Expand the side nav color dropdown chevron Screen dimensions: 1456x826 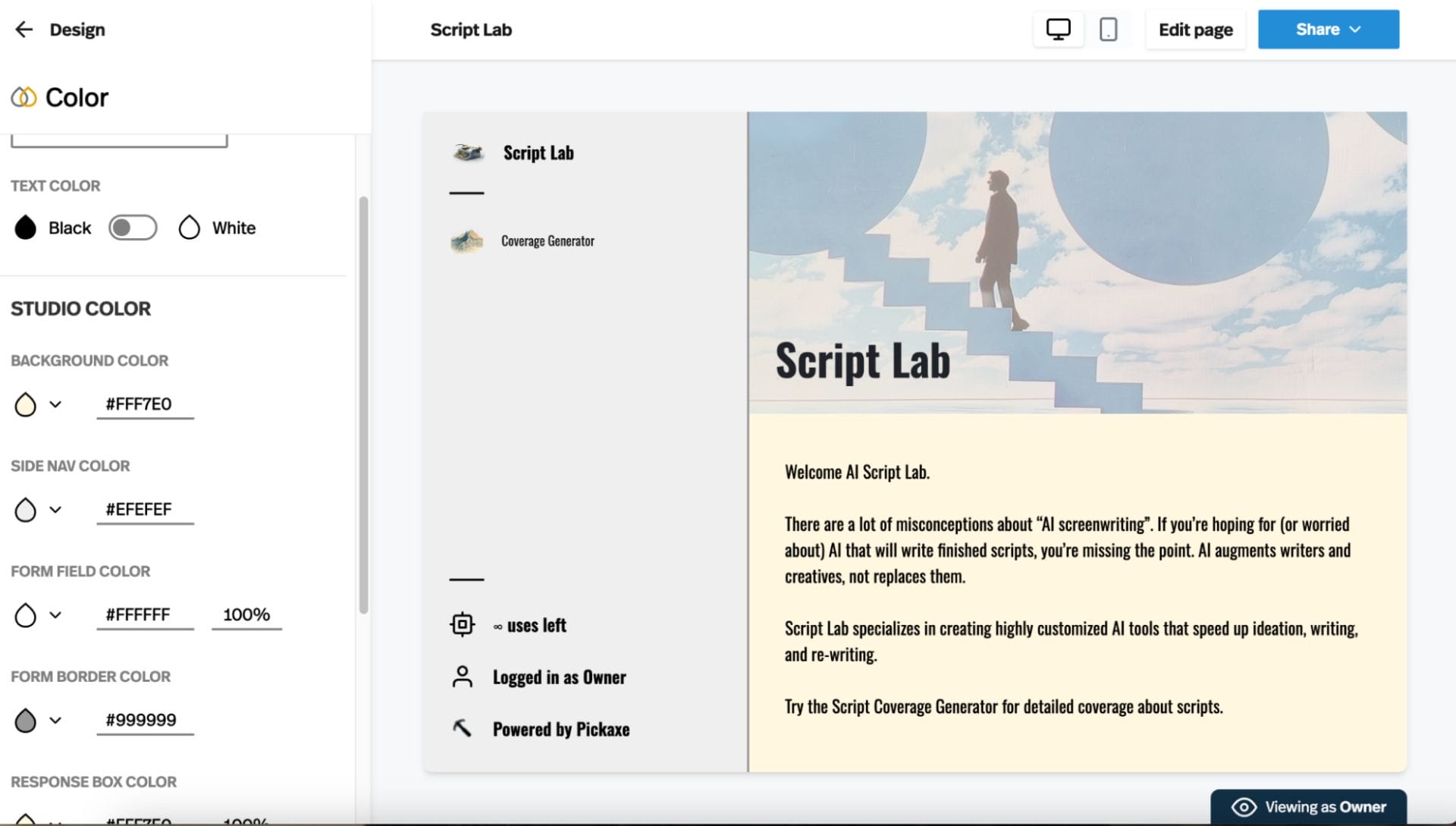coord(55,510)
